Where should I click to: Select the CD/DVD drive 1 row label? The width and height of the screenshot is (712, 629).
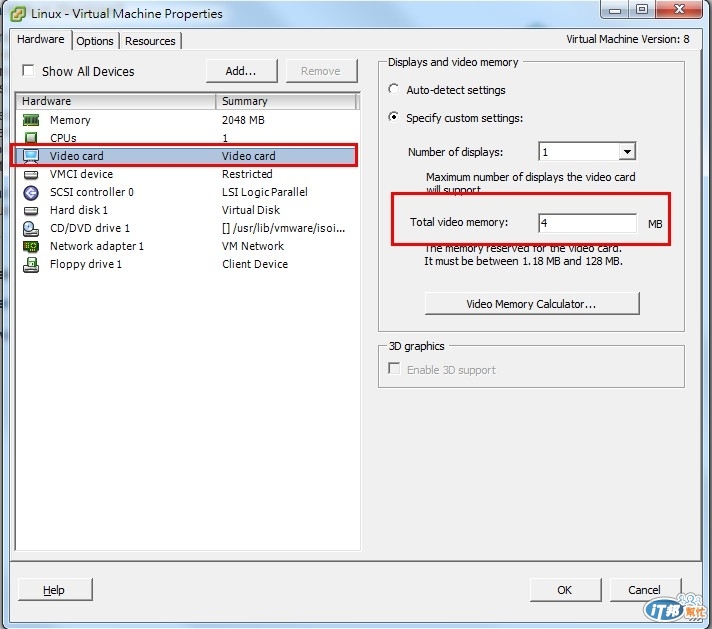click(x=90, y=228)
